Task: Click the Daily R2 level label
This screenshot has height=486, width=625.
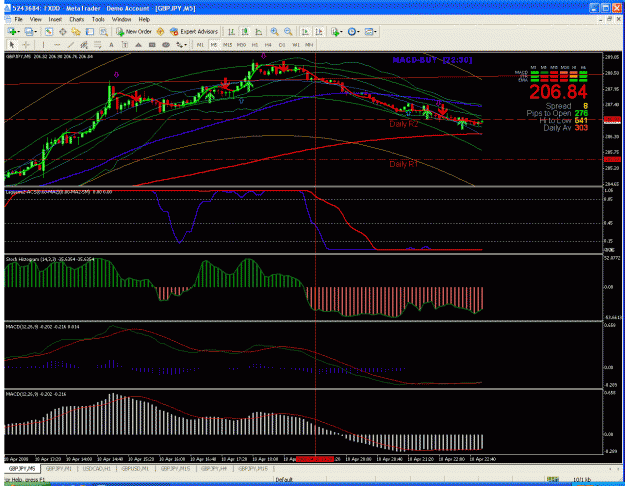Action: point(404,124)
